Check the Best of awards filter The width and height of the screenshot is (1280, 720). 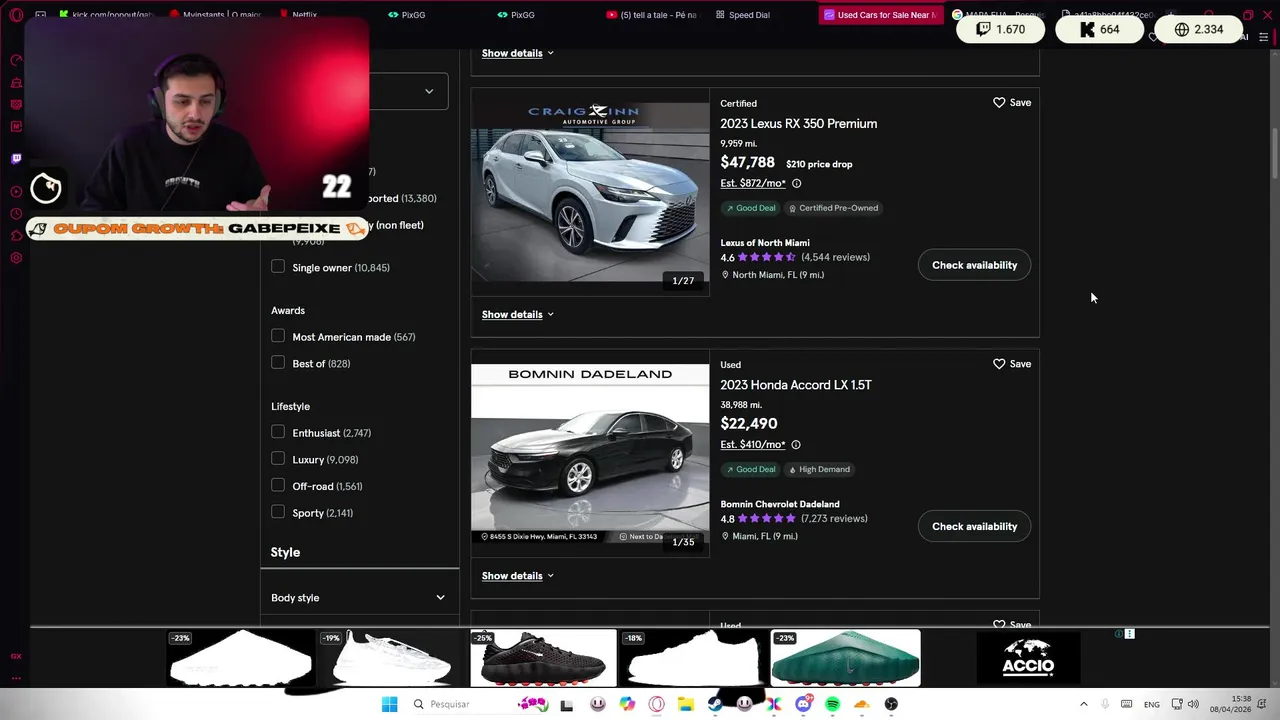point(278,363)
